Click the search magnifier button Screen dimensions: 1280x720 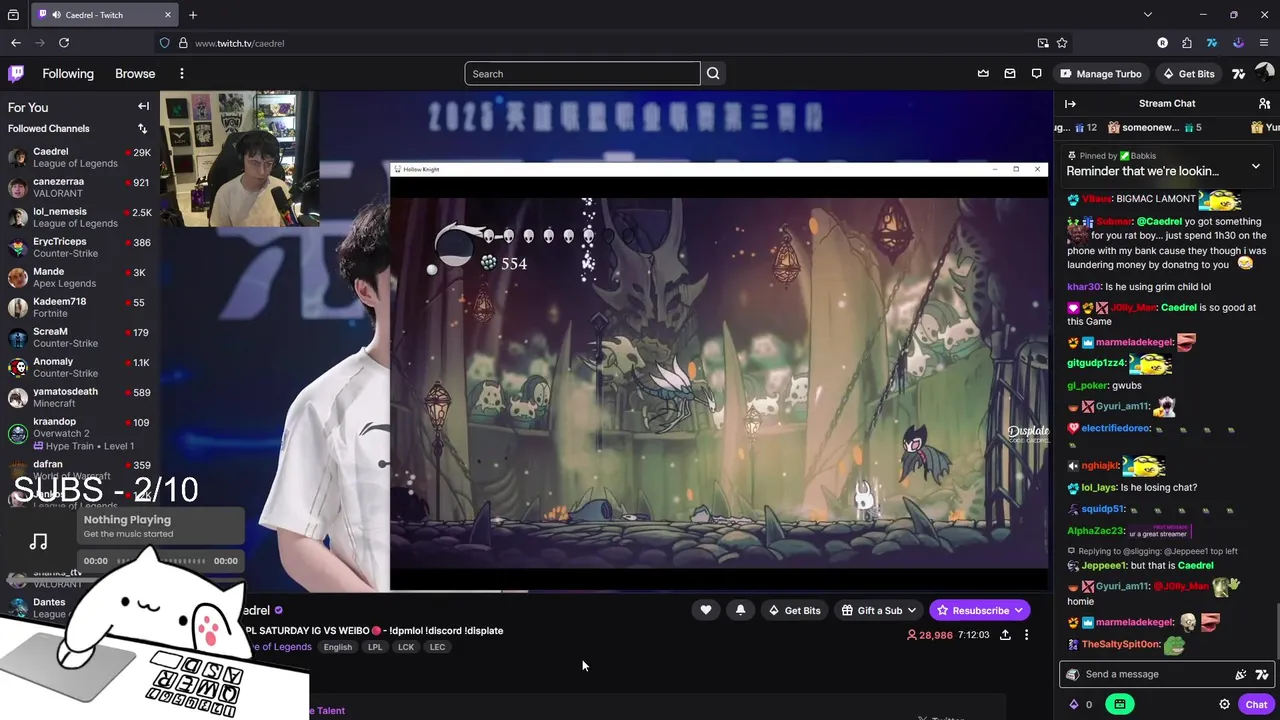pos(713,74)
